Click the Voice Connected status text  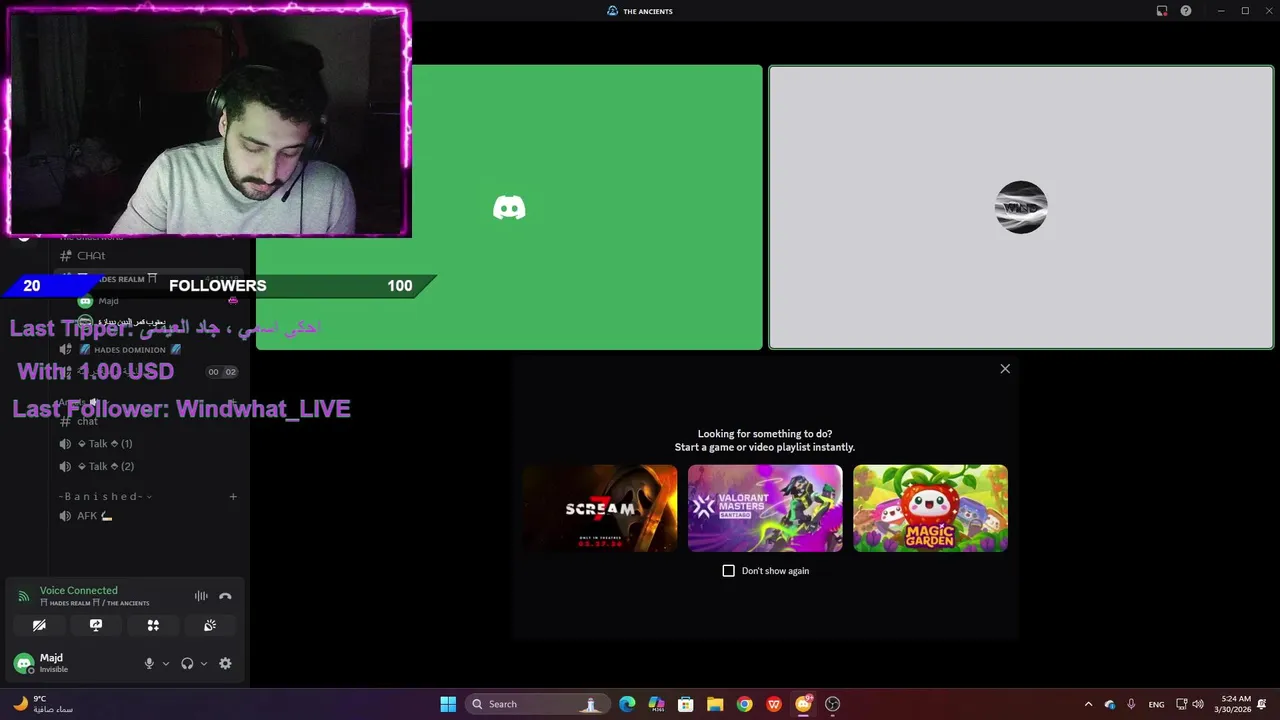[x=78, y=590]
